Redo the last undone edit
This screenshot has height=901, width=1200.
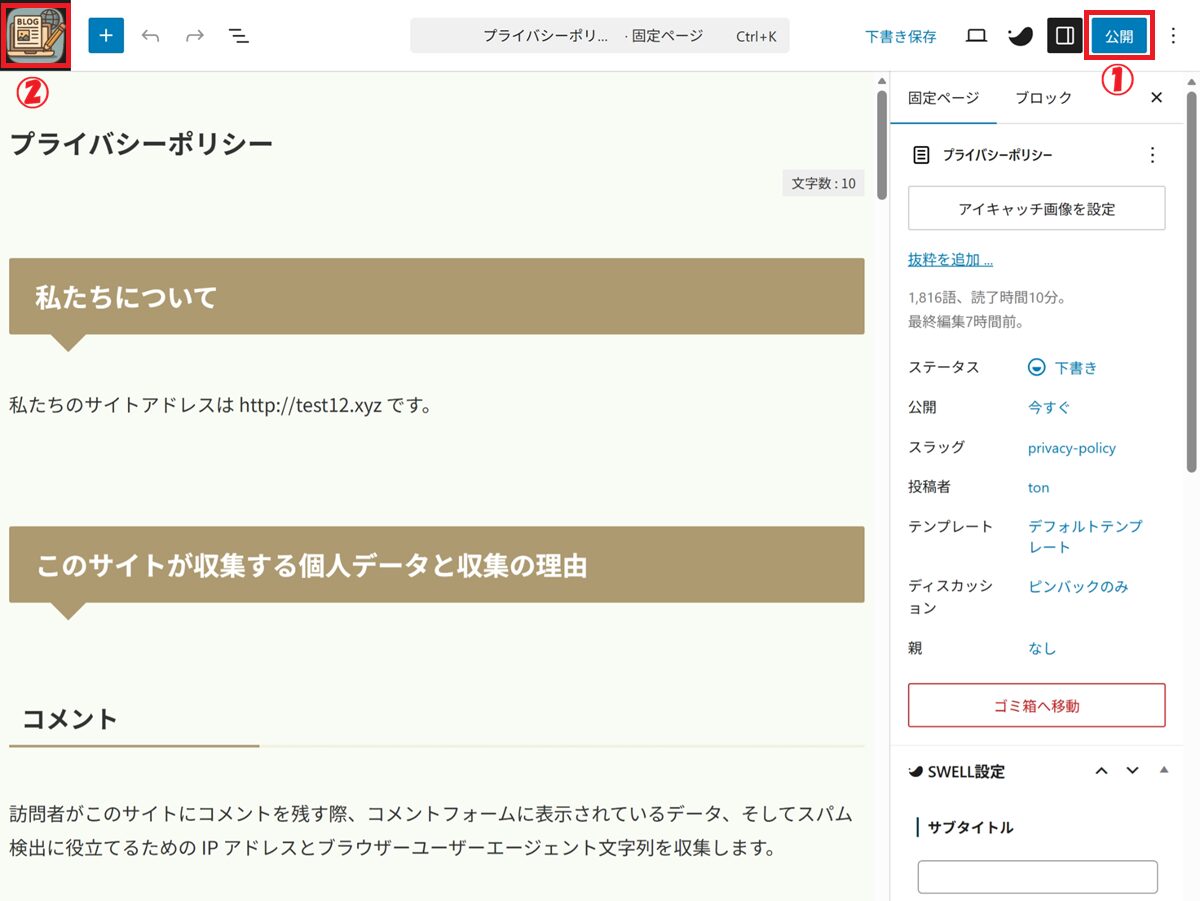(x=195, y=36)
